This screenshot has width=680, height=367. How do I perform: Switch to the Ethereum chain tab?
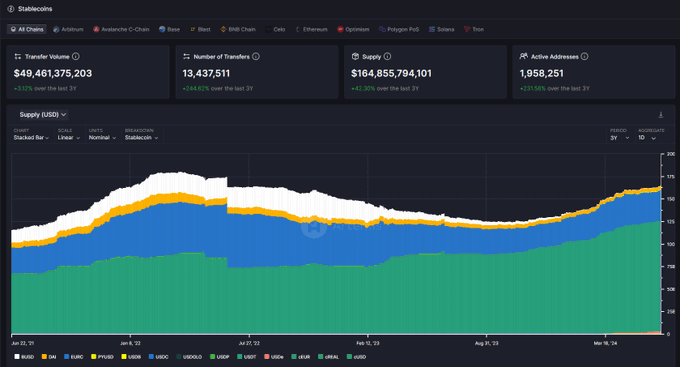311,29
